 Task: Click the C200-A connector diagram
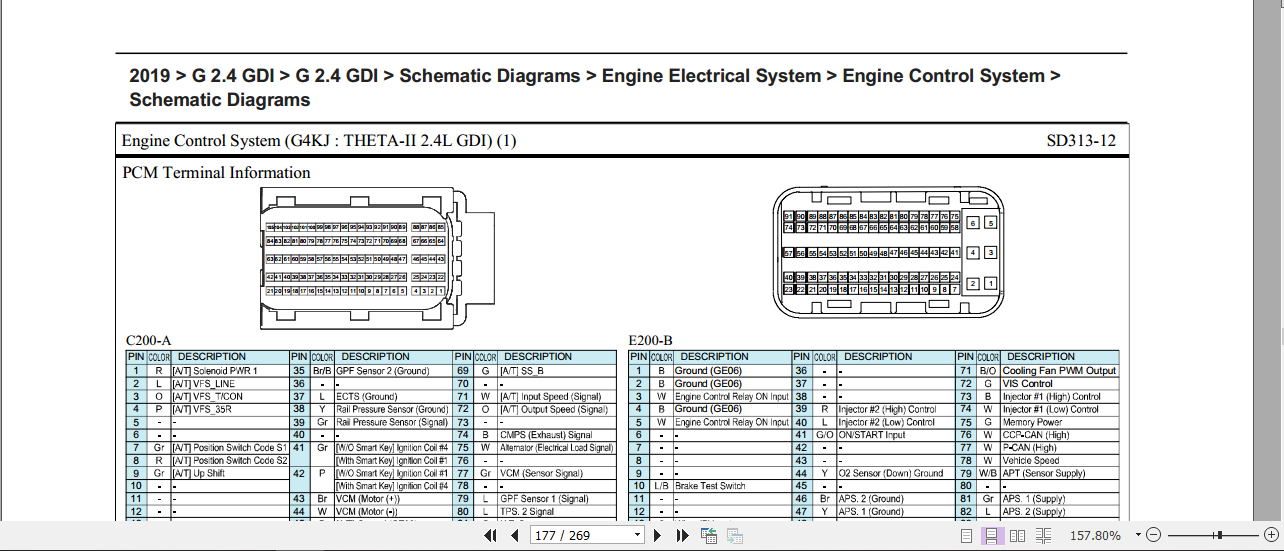click(376, 258)
